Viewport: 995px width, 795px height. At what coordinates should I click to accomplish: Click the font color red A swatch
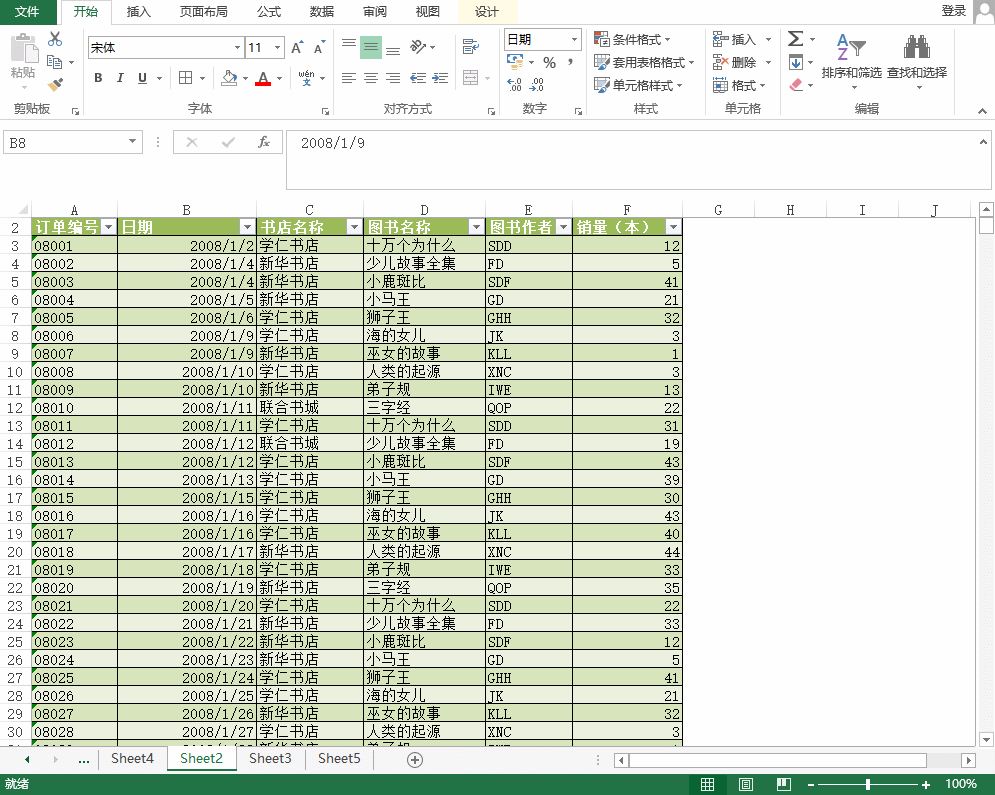(x=263, y=78)
